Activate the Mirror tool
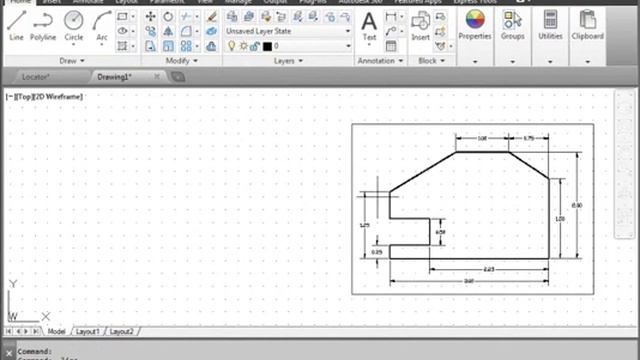Screen dimensions: 640x360 [x=168, y=31]
